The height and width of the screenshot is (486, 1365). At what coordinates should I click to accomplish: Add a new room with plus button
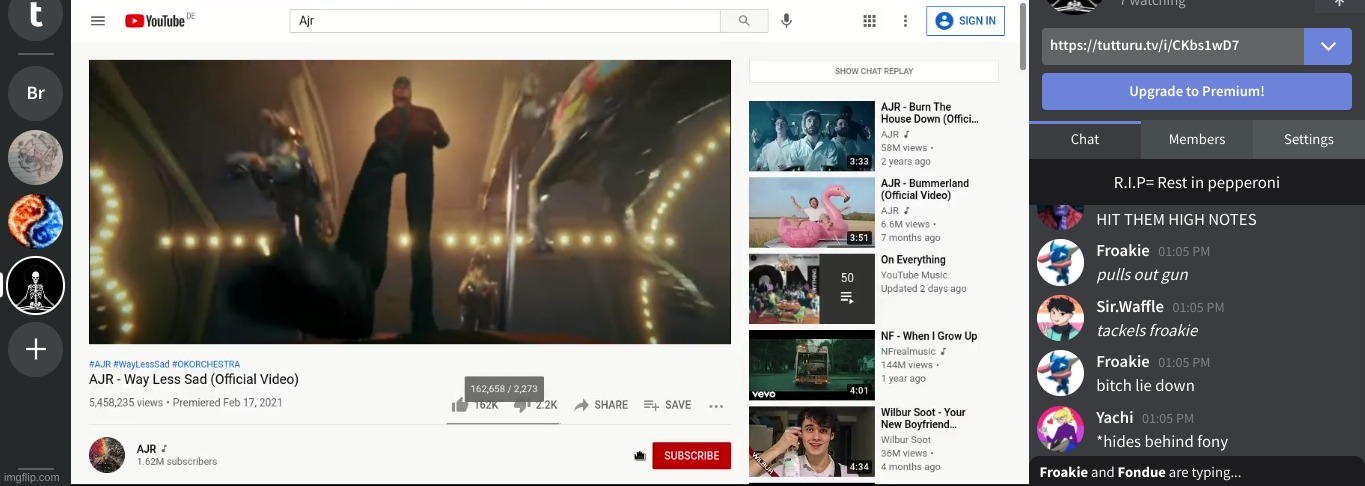35,349
